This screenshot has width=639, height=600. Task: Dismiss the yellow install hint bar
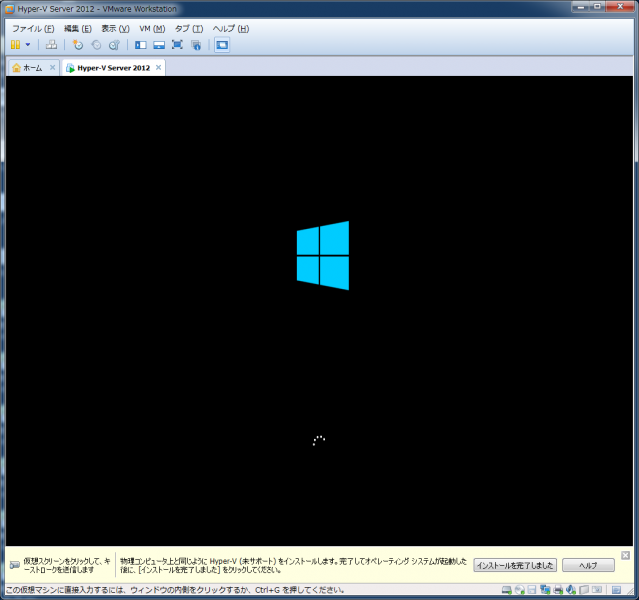click(626, 555)
